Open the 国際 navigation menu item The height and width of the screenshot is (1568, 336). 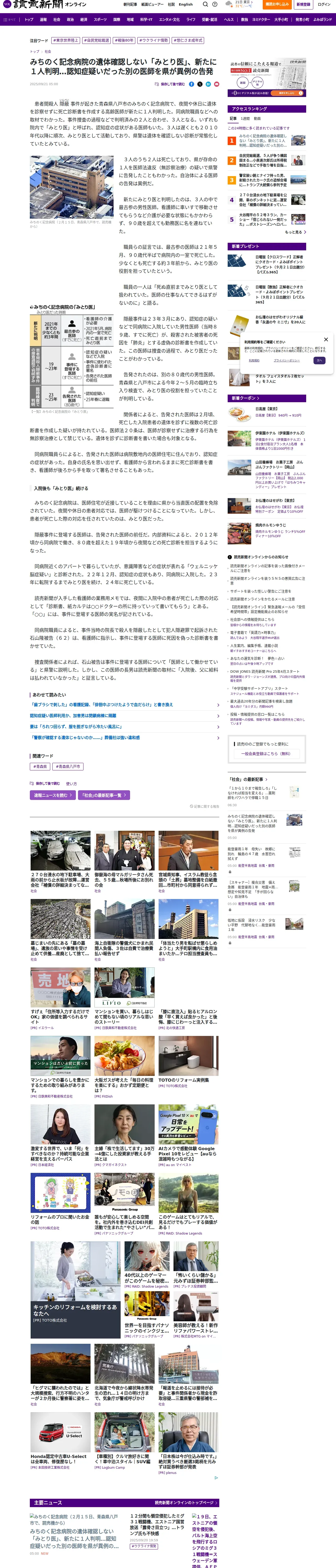pos(116,20)
